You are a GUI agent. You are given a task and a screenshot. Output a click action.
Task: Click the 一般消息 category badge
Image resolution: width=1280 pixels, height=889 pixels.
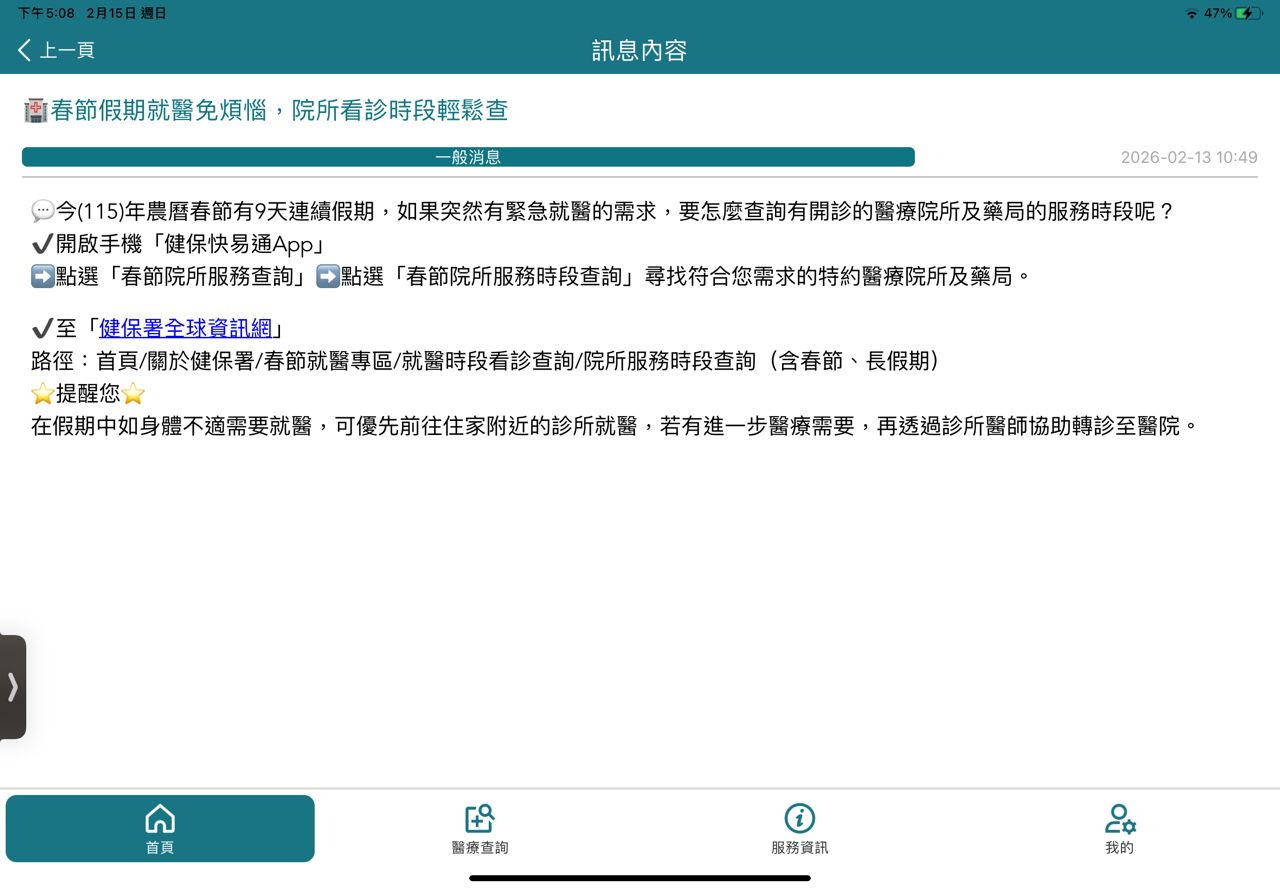click(x=468, y=157)
